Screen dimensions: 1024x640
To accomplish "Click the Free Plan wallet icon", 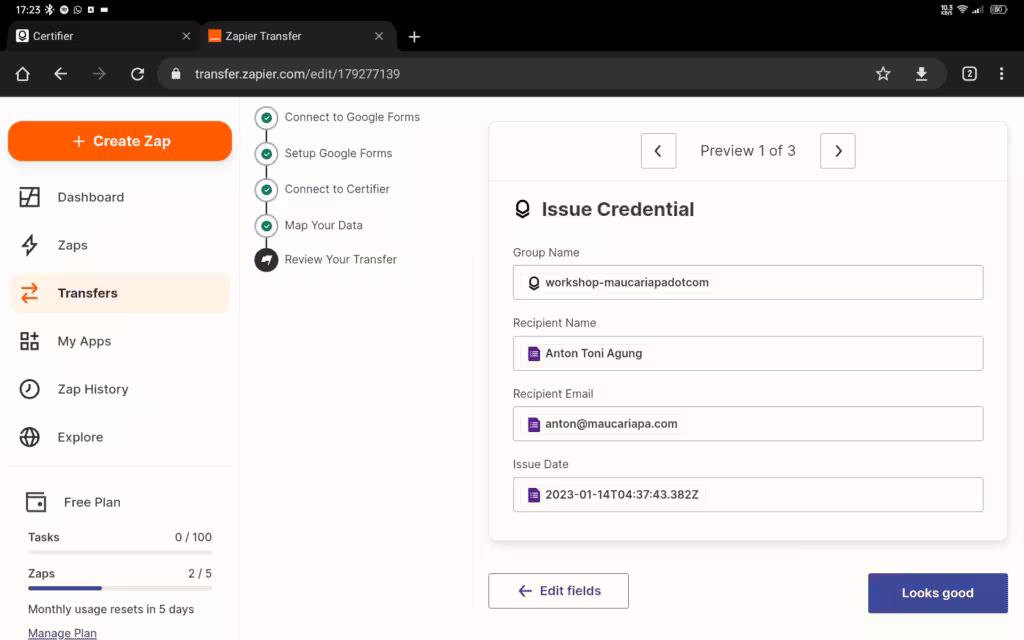I will pyautogui.click(x=36, y=502).
